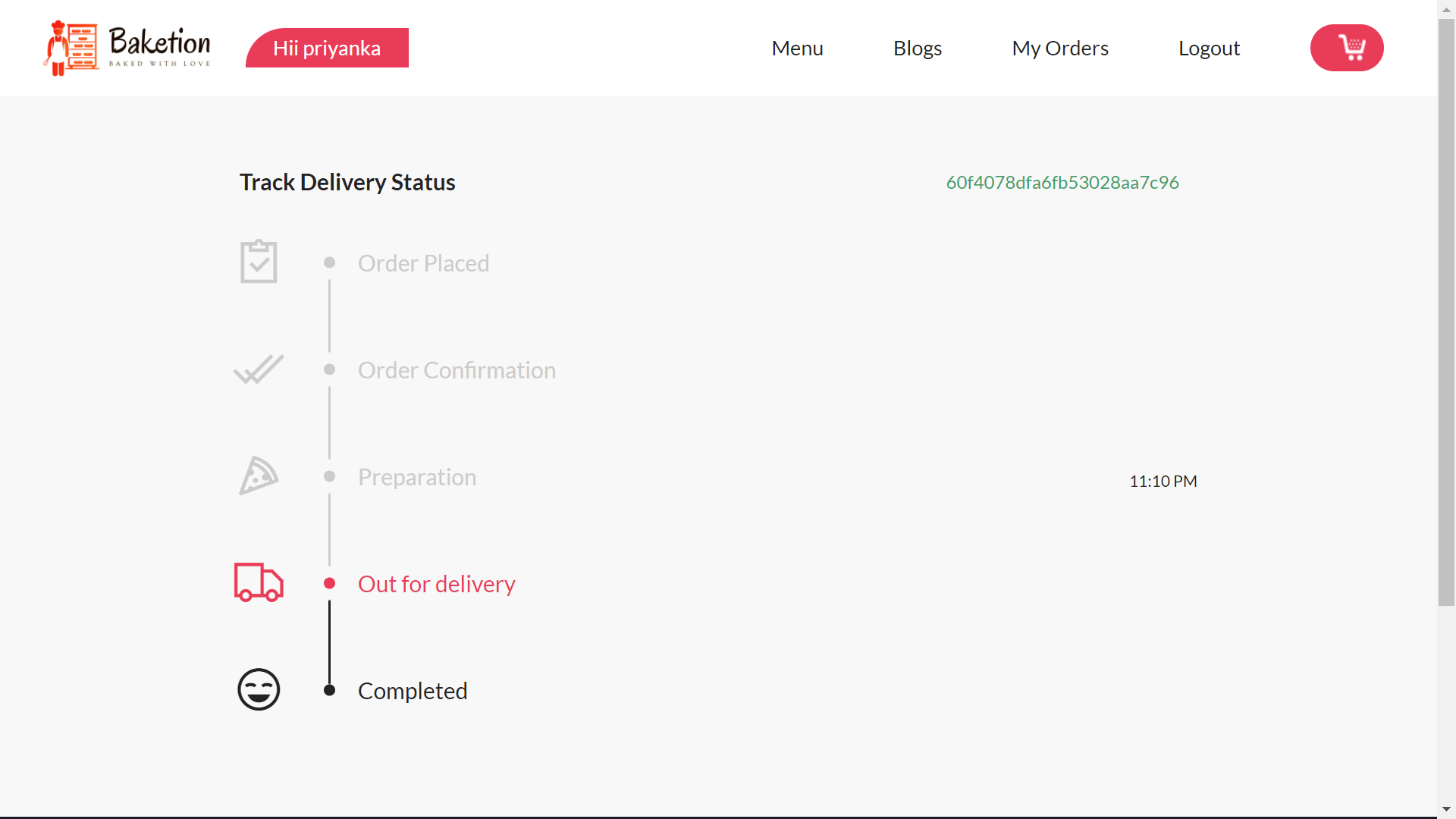This screenshot has width=1456, height=819.
Task: Select the Order Confirmation double-check icon
Action: (258, 369)
